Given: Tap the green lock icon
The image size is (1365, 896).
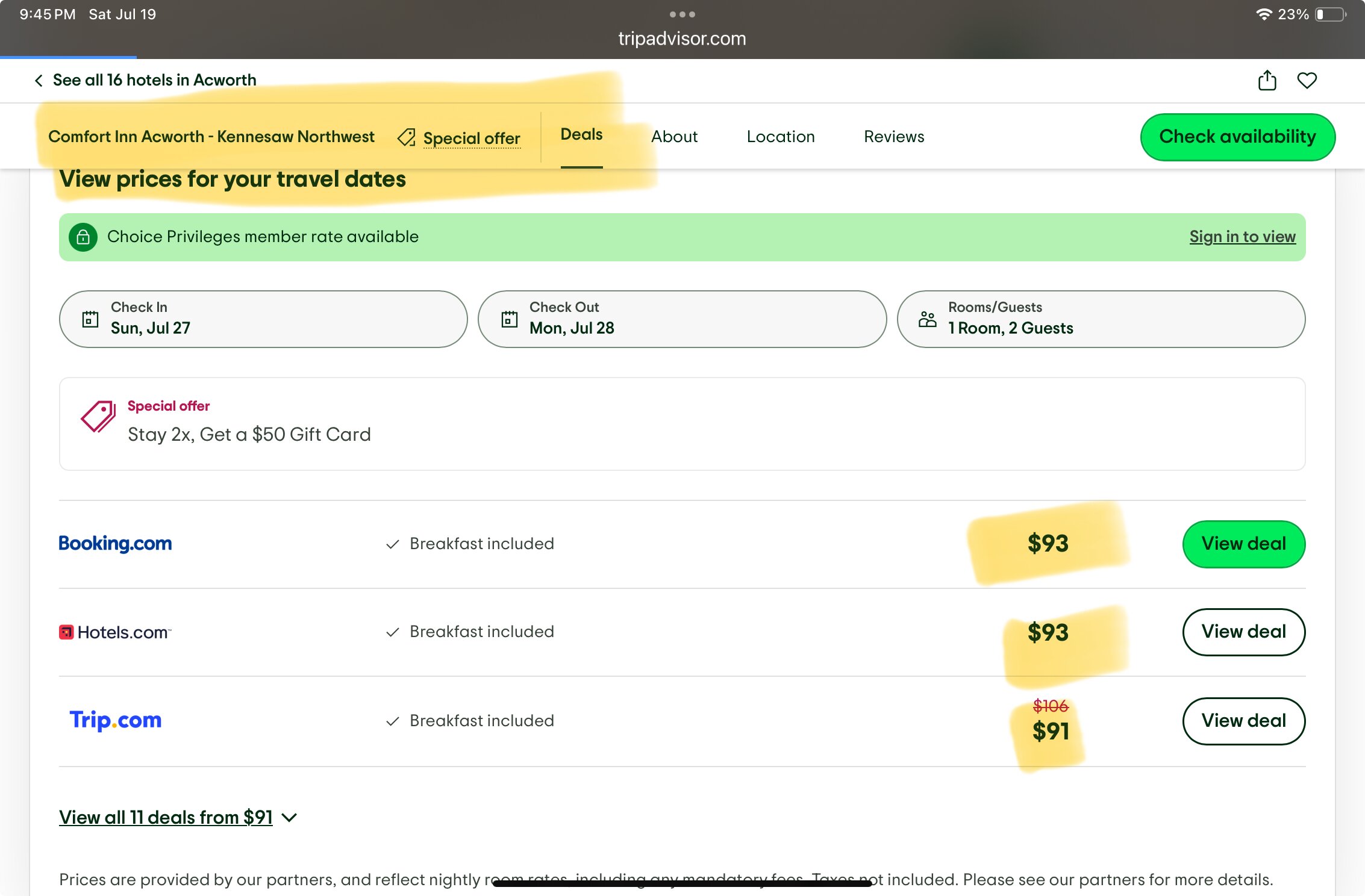Looking at the screenshot, I should coord(83,237).
